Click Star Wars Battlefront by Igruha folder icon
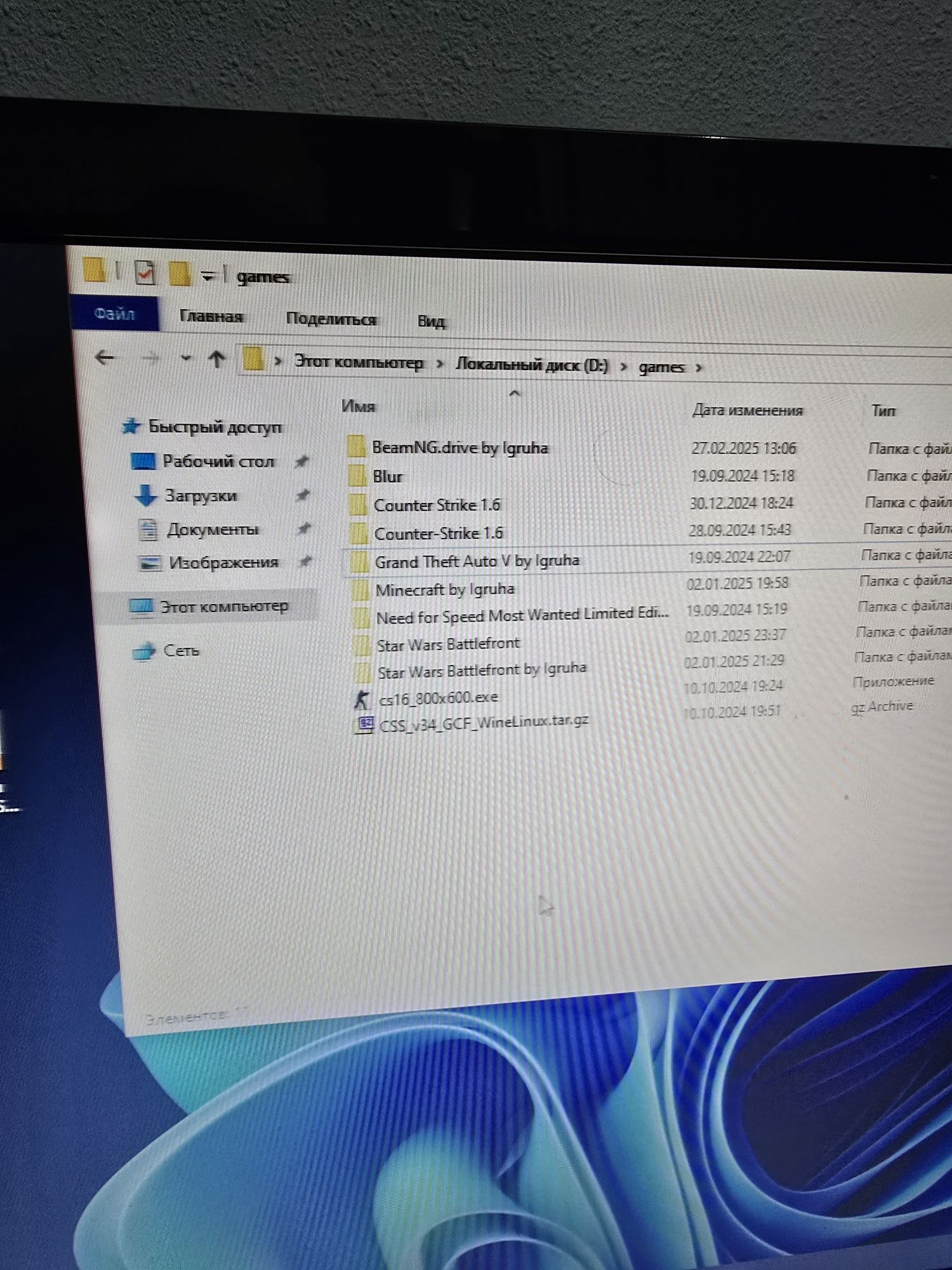The width and height of the screenshot is (952, 1270). pyautogui.click(x=362, y=672)
